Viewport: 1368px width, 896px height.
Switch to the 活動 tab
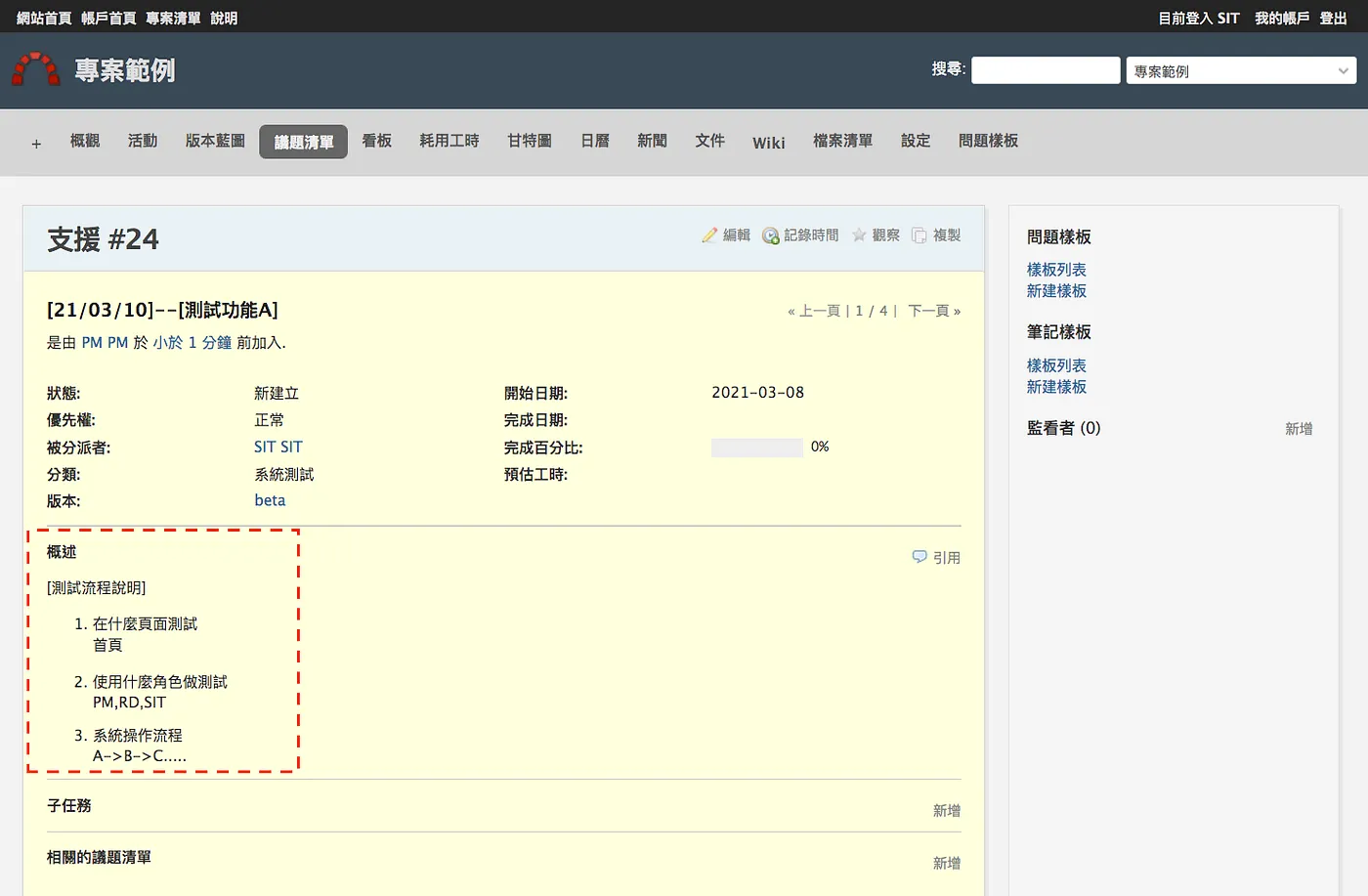[x=143, y=141]
